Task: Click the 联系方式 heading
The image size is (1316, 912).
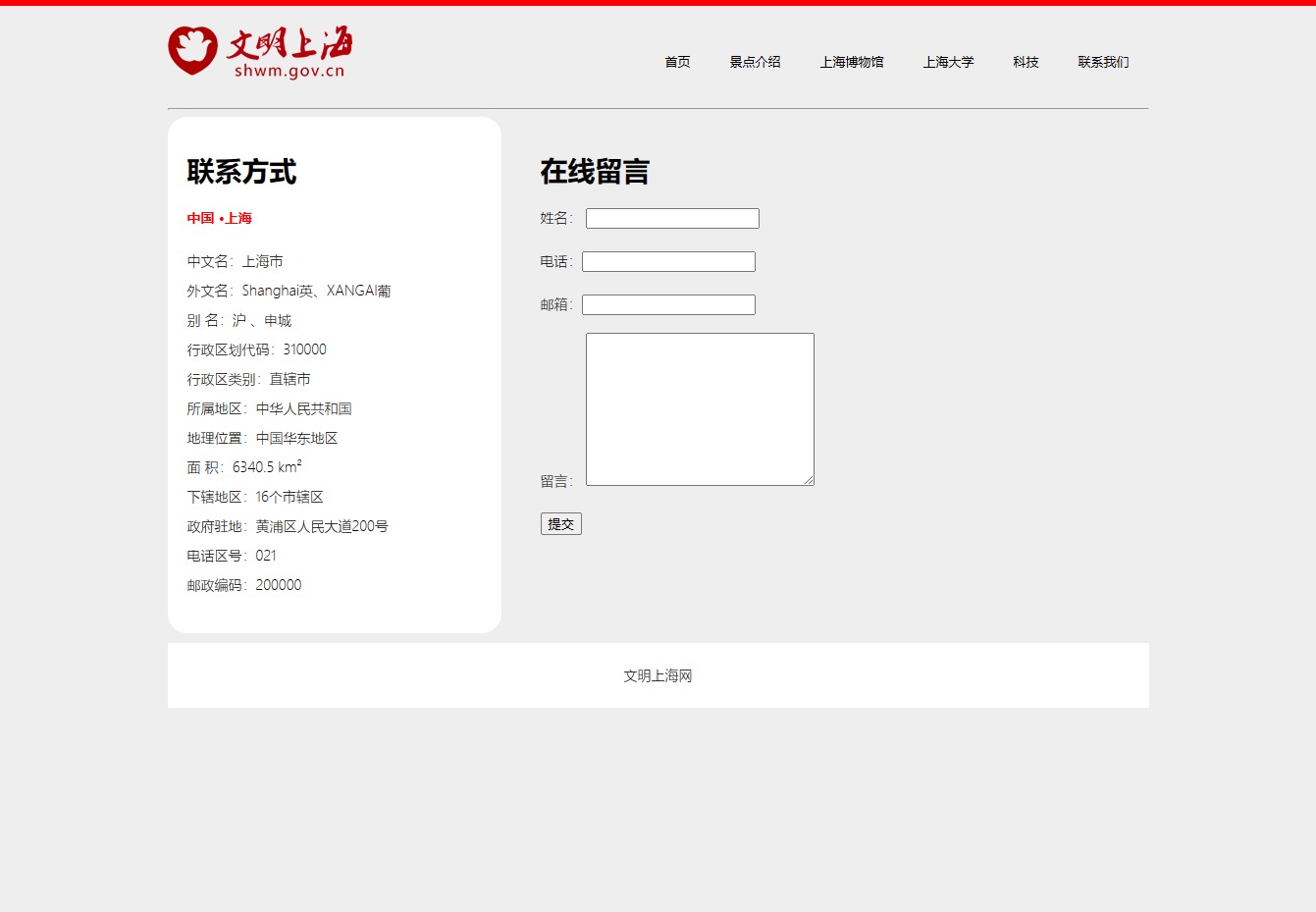Action: (x=241, y=172)
